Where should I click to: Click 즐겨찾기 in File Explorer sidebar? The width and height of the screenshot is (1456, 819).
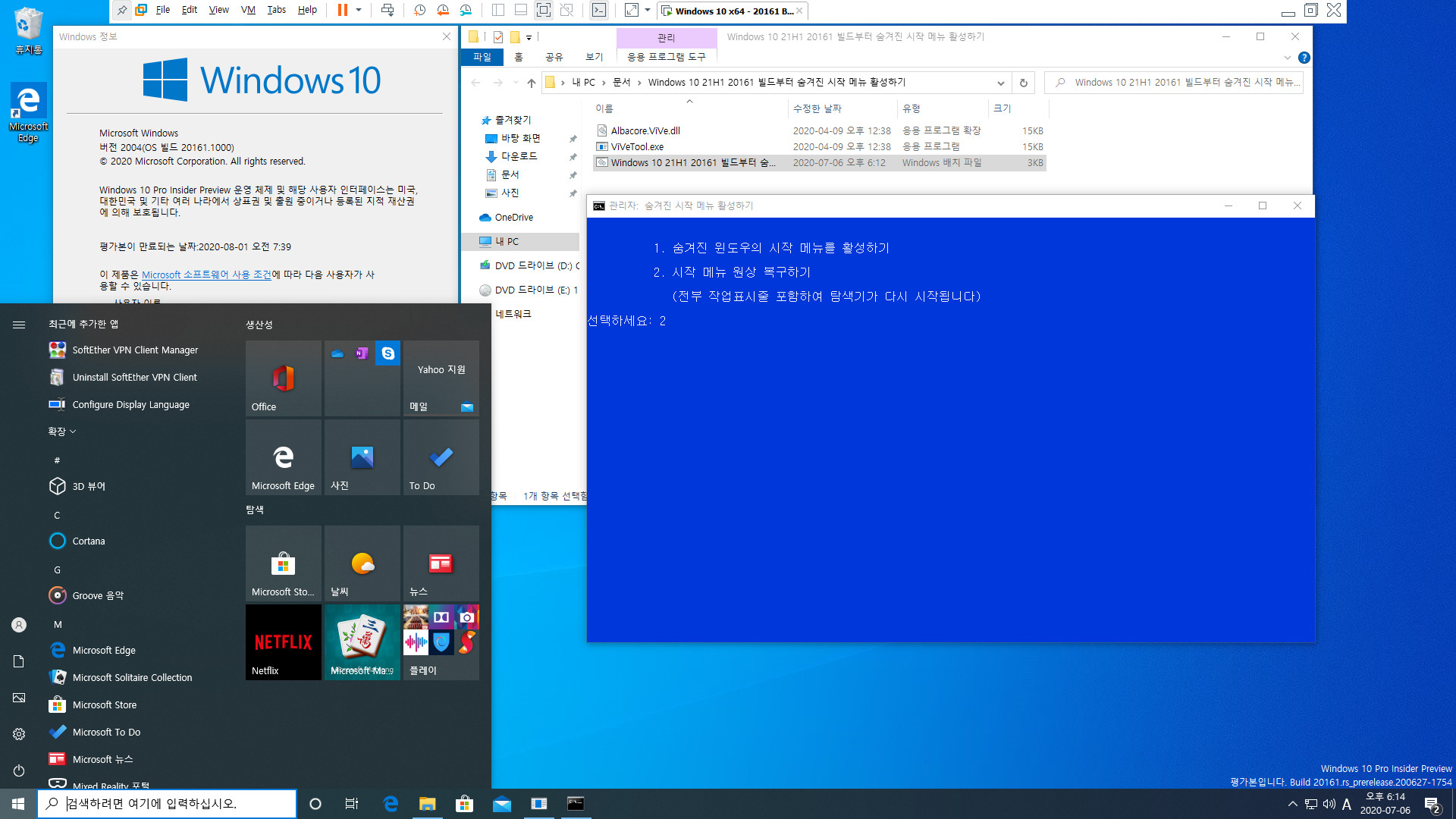click(x=512, y=119)
